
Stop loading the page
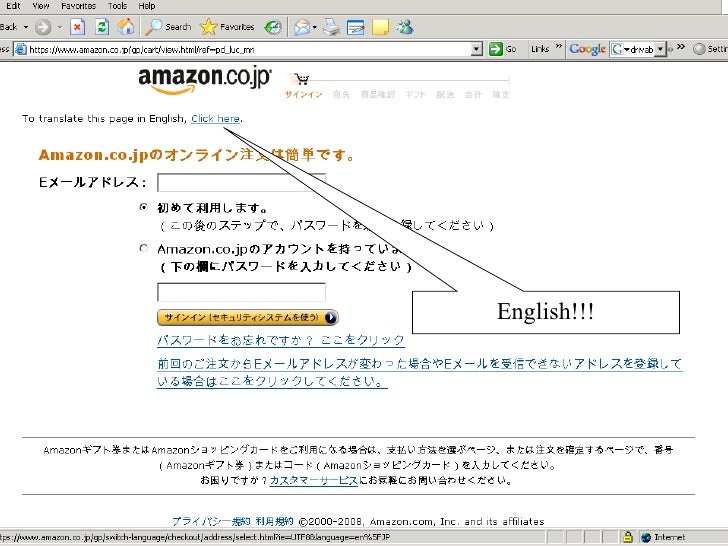78,27
